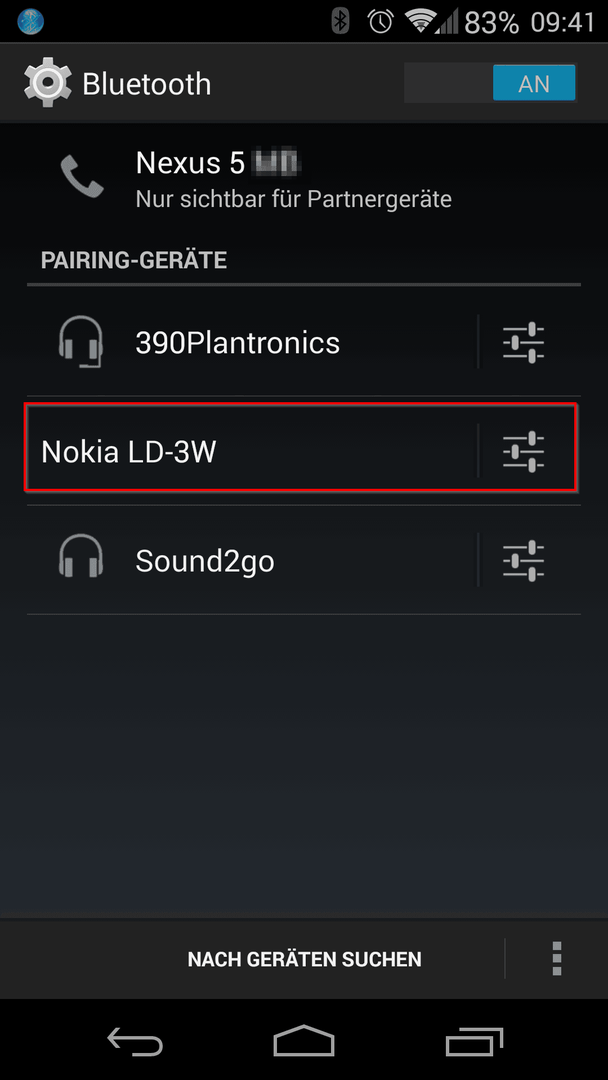The height and width of the screenshot is (1080, 608).
Task: Open settings sliders for Nokia LD-3W
Action: (x=524, y=452)
